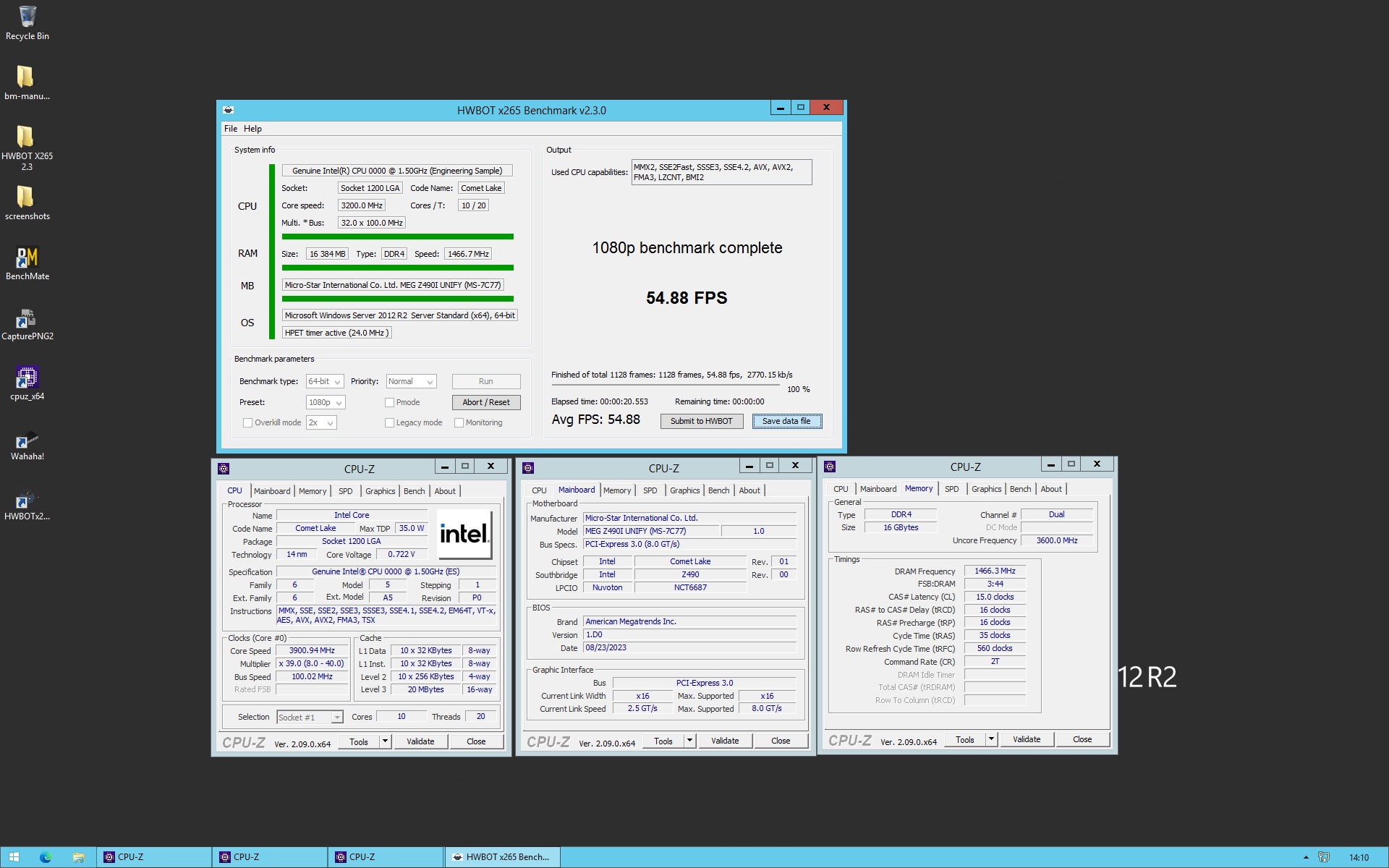Open the Wahaha! desktop shortcut

point(27,443)
